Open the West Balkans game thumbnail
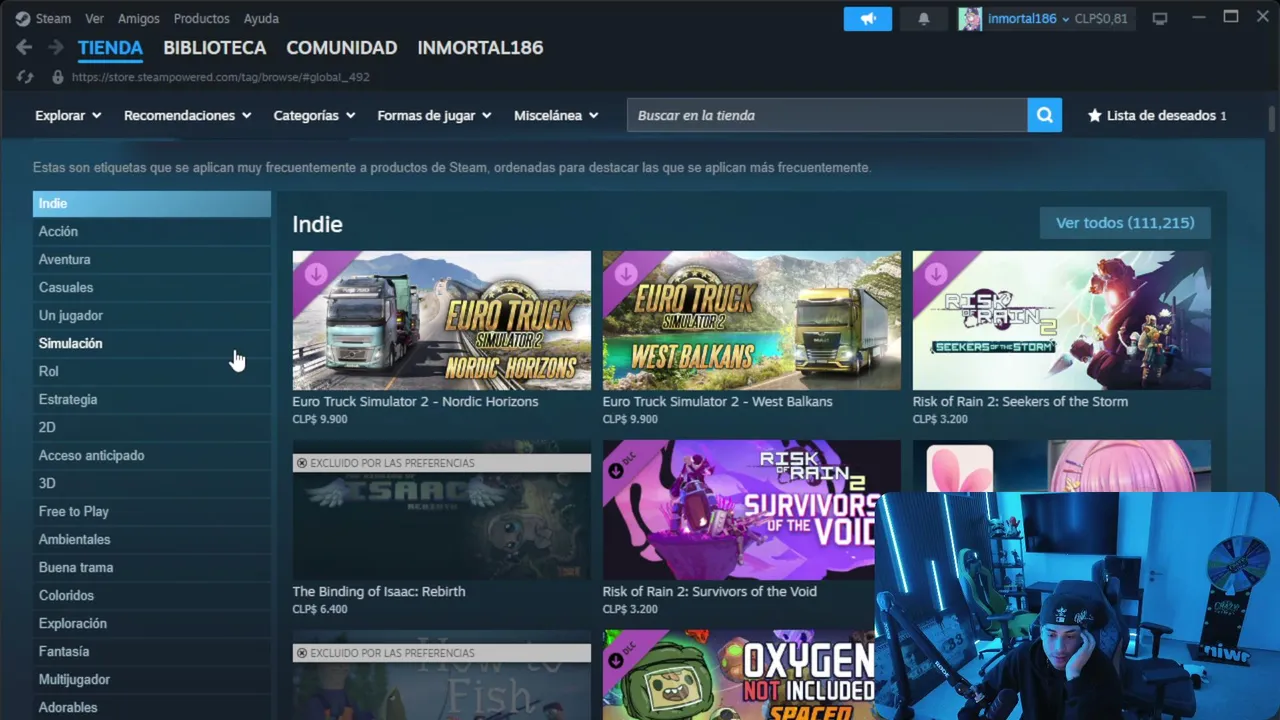Screen dimensions: 1280x720 coord(752,320)
